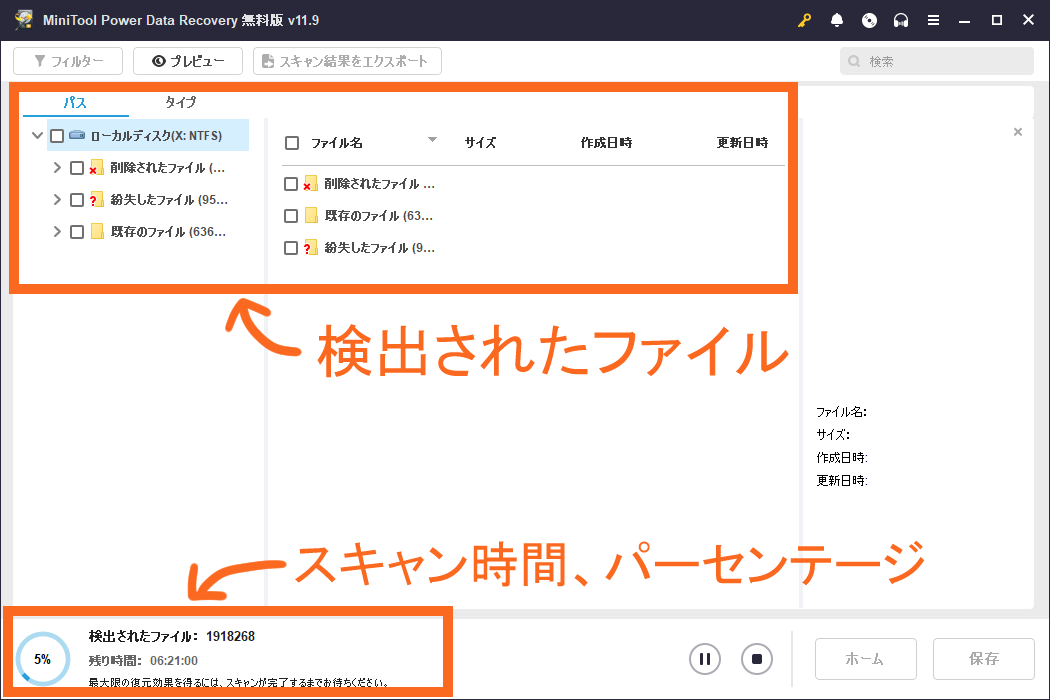
Task: Open the bell notifications icon
Action: pos(837,20)
